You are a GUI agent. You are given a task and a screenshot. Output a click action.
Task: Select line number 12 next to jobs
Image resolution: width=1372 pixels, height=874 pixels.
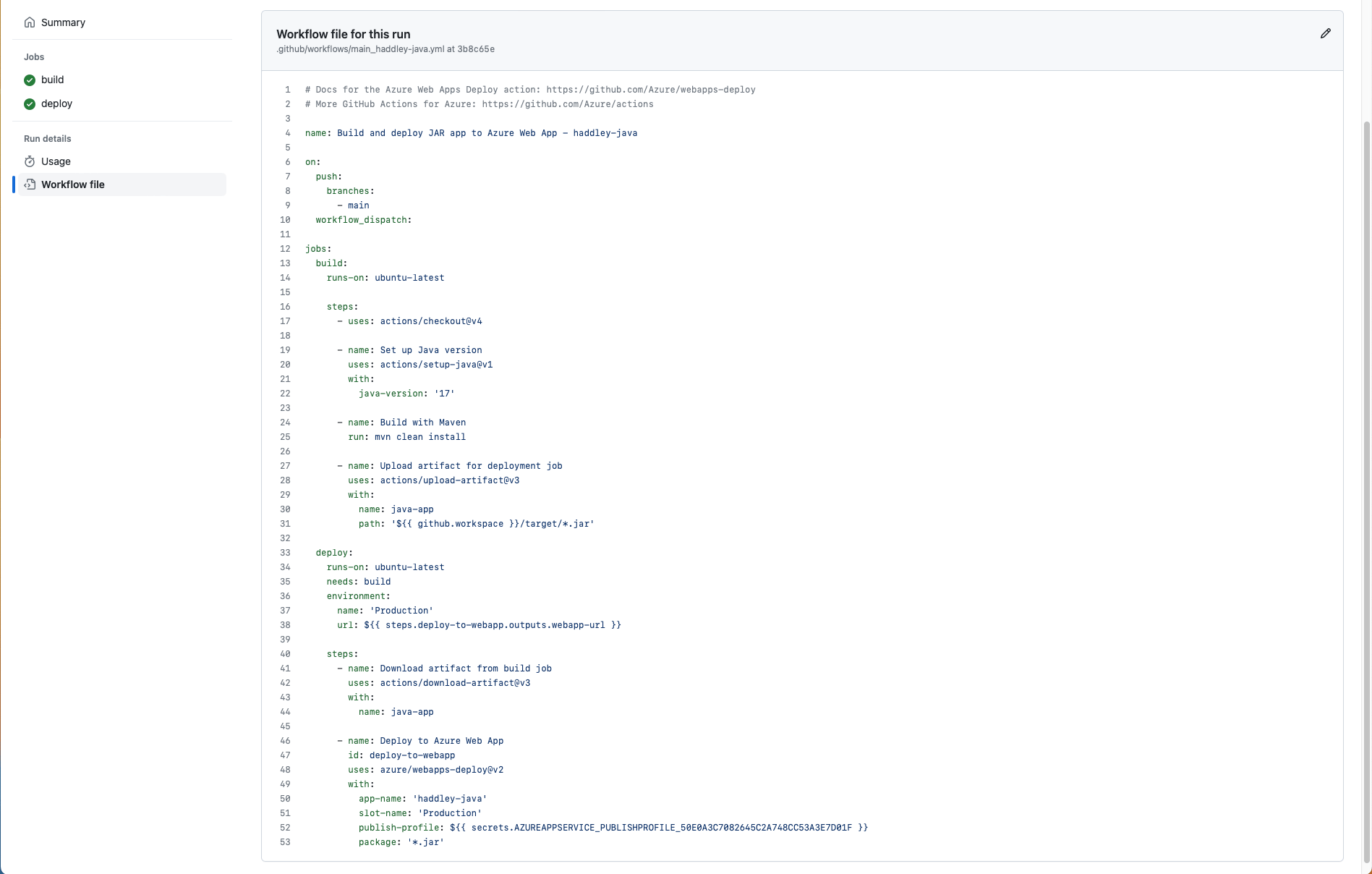click(285, 249)
